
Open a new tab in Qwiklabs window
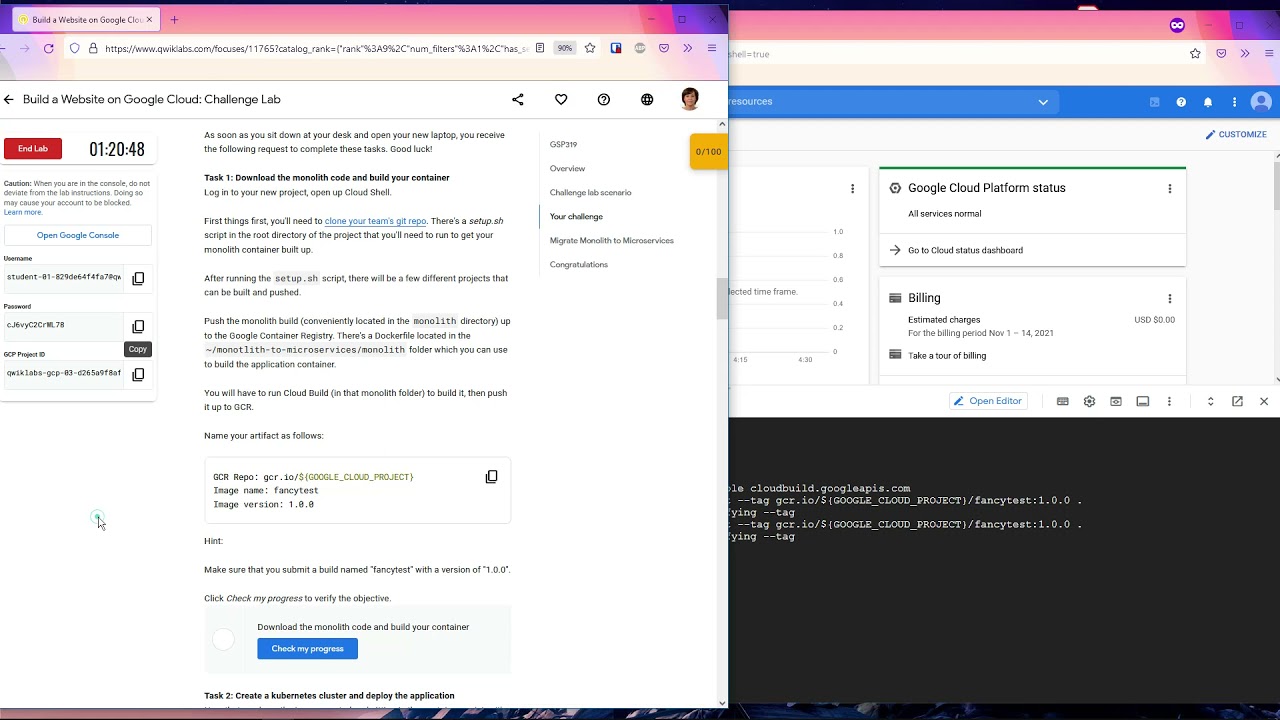(174, 19)
